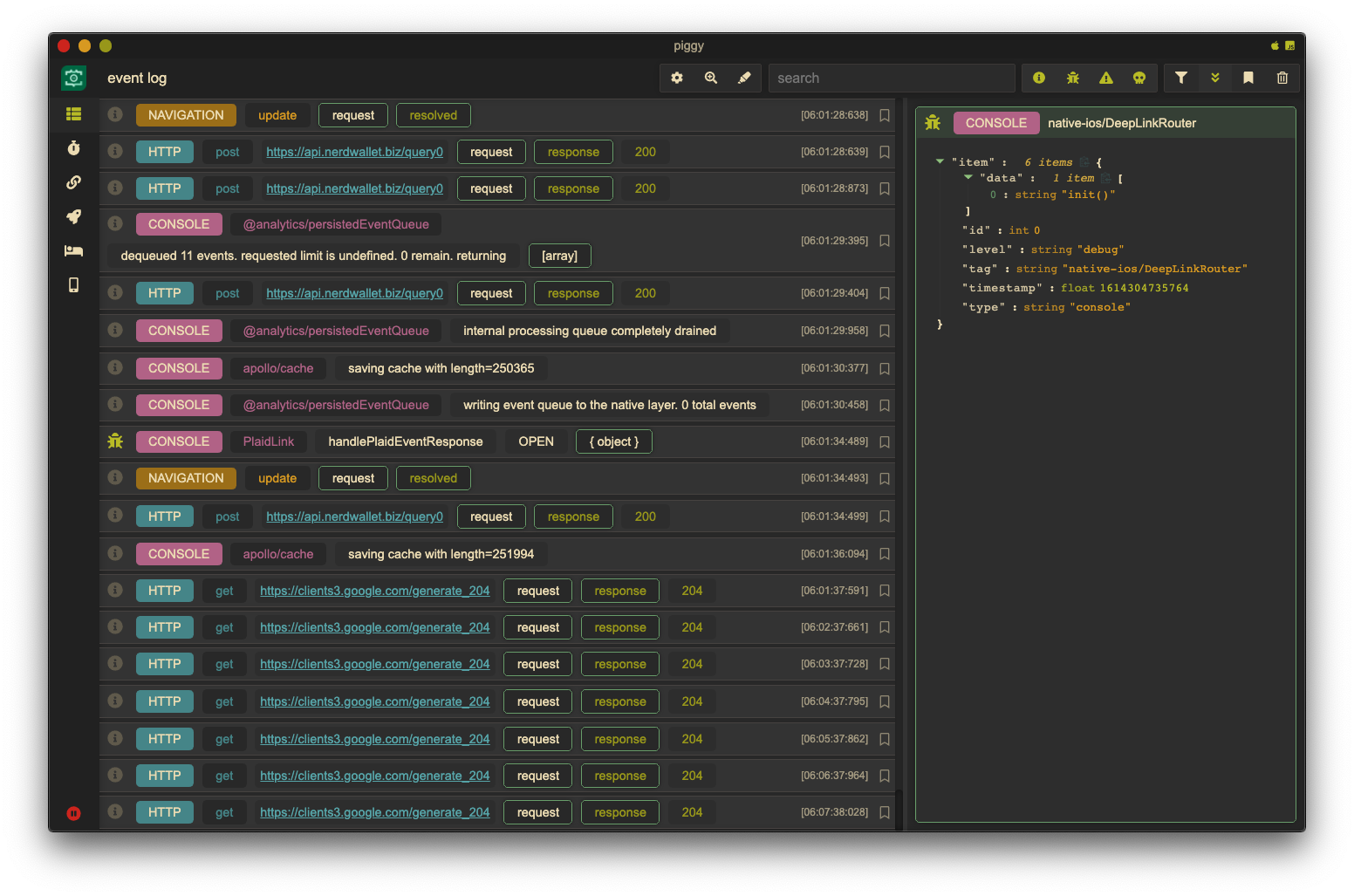The image size is (1354, 896).
Task: Open first api.nerdwallet.biz/query0 link
Action: [354, 152]
